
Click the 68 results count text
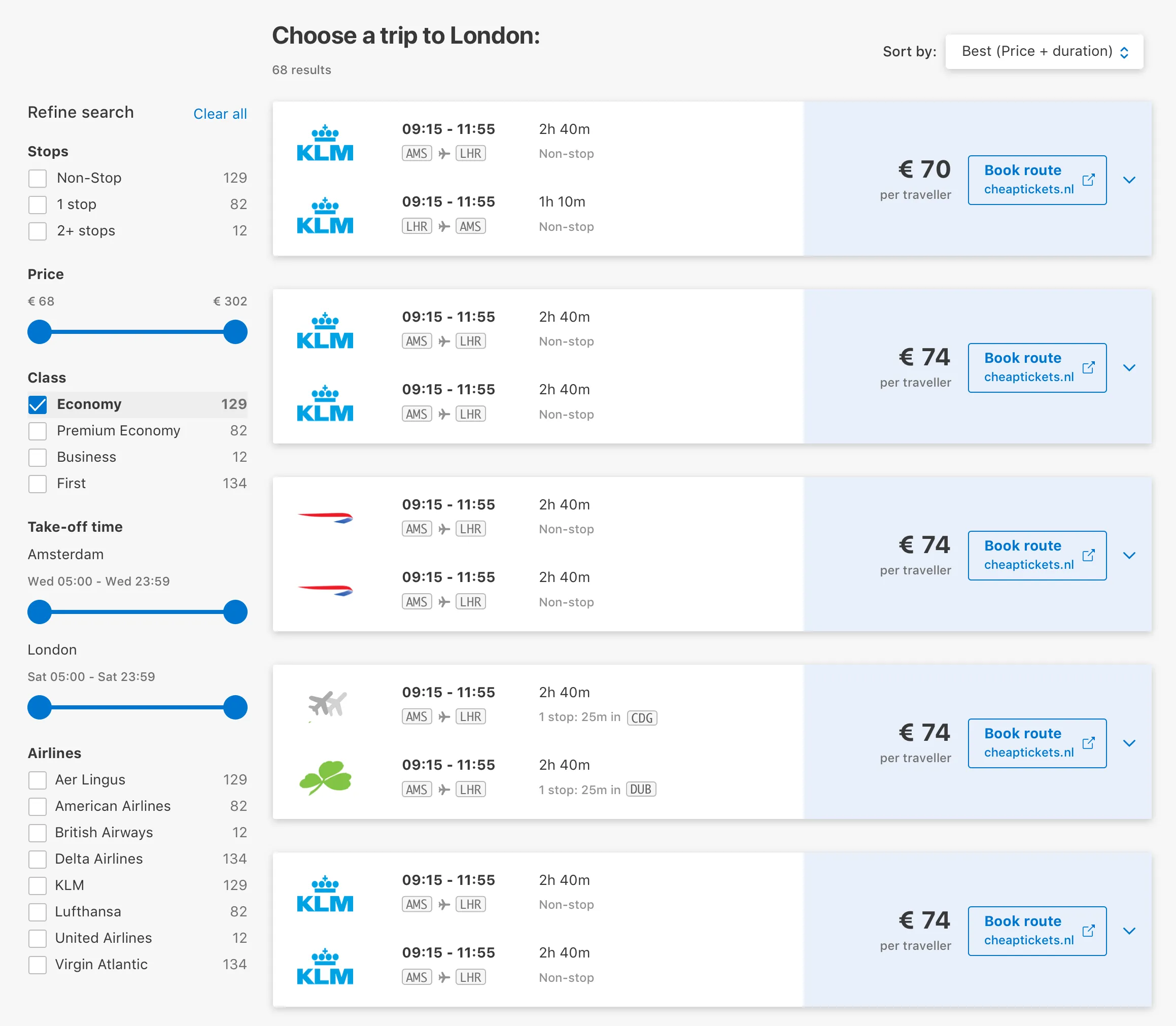click(301, 70)
